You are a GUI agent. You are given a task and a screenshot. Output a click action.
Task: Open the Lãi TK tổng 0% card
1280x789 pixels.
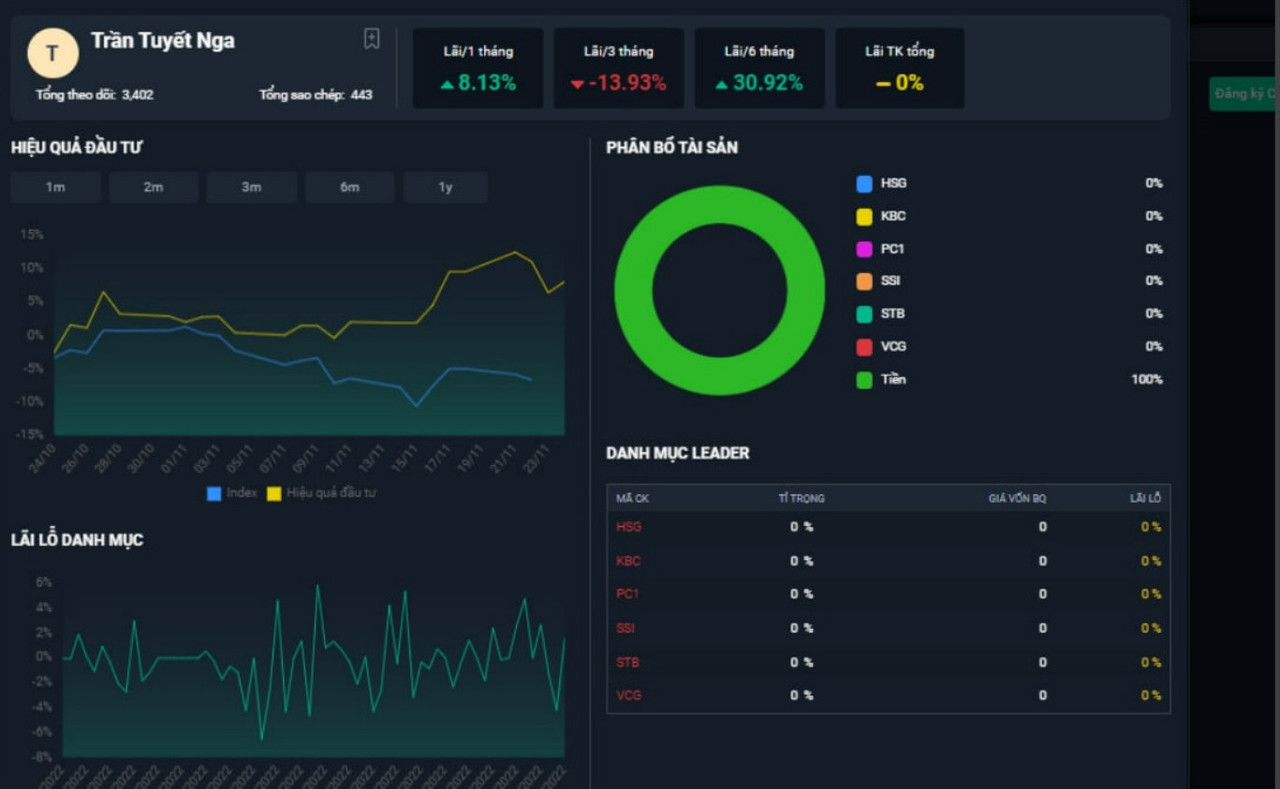pos(900,68)
